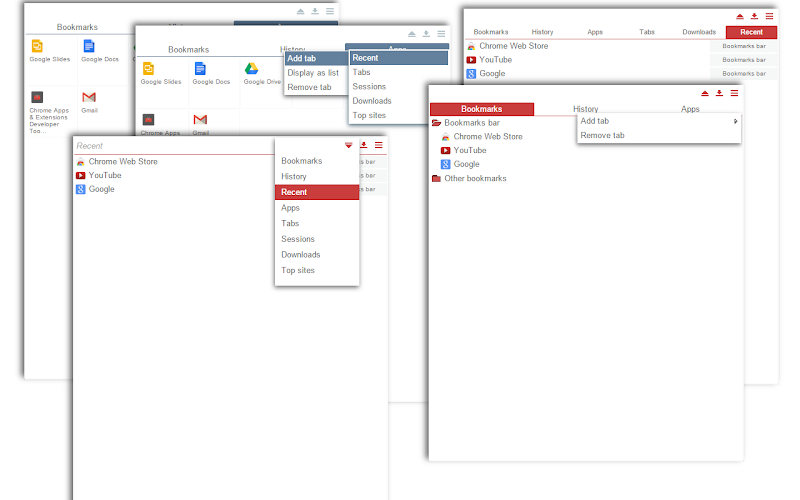Open the hamburger menu in the Recent dropdown window
Screen dimensions: 800x500
[379, 145]
